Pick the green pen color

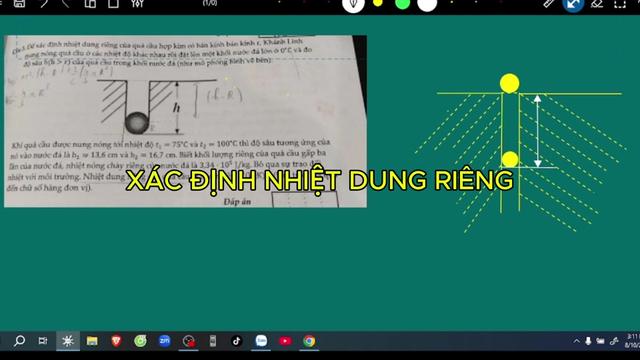[x=402, y=4]
